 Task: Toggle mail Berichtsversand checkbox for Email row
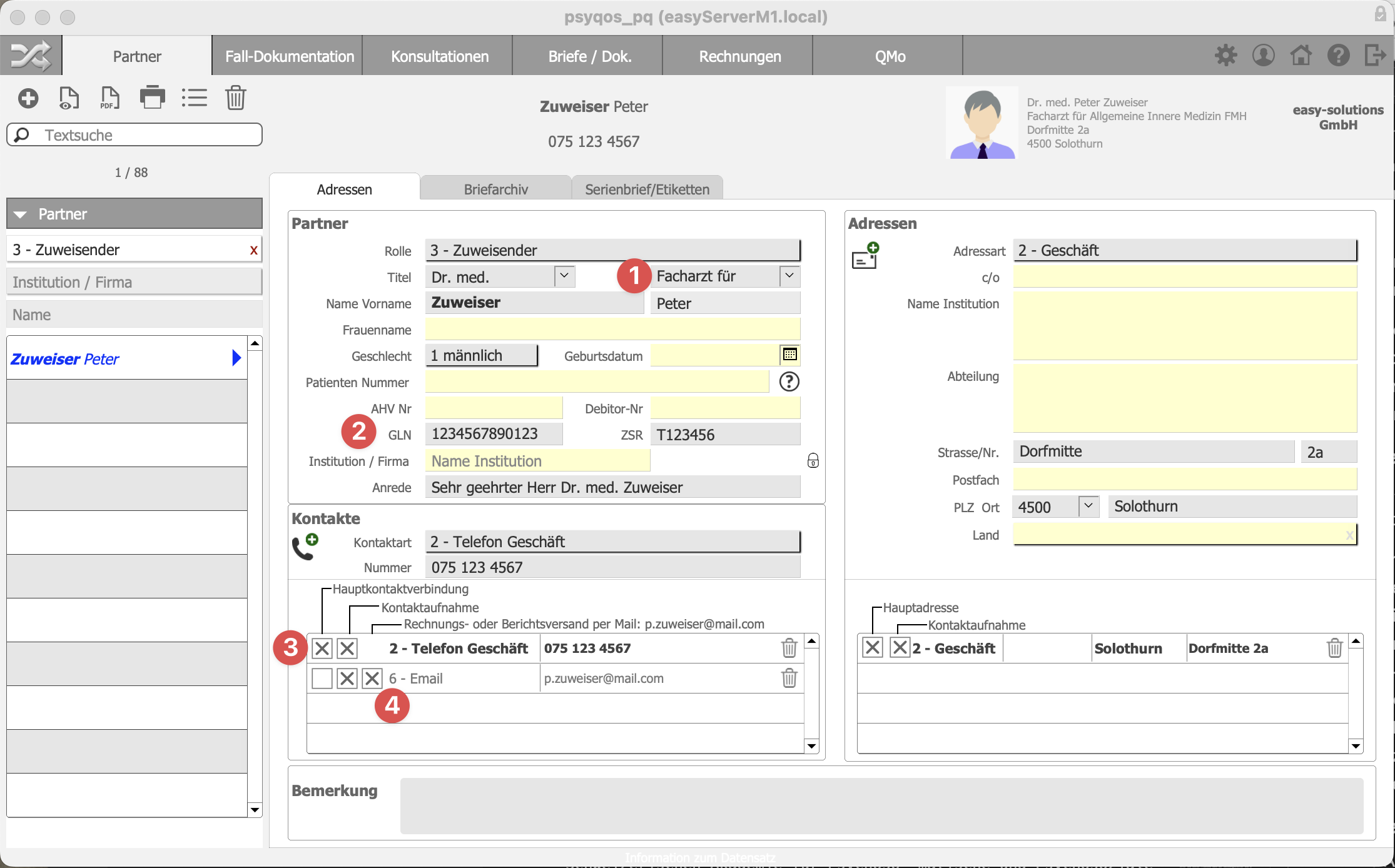[x=372, y=679]
